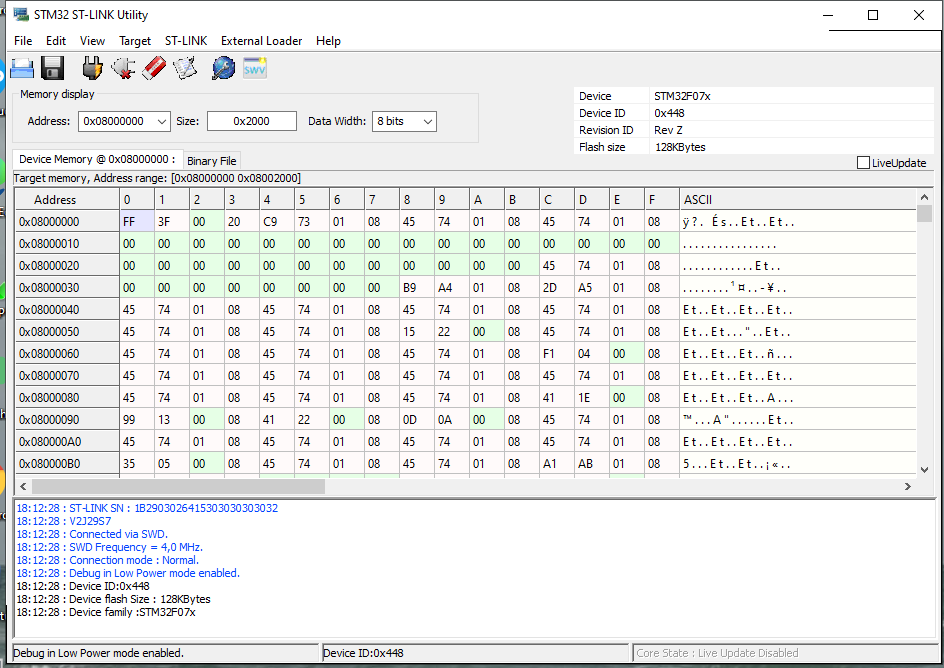The height and width of the screenshot is (668, 944).
Task: Enable the LiveUpdate checkbox
Action: click(x=864, y=163)
